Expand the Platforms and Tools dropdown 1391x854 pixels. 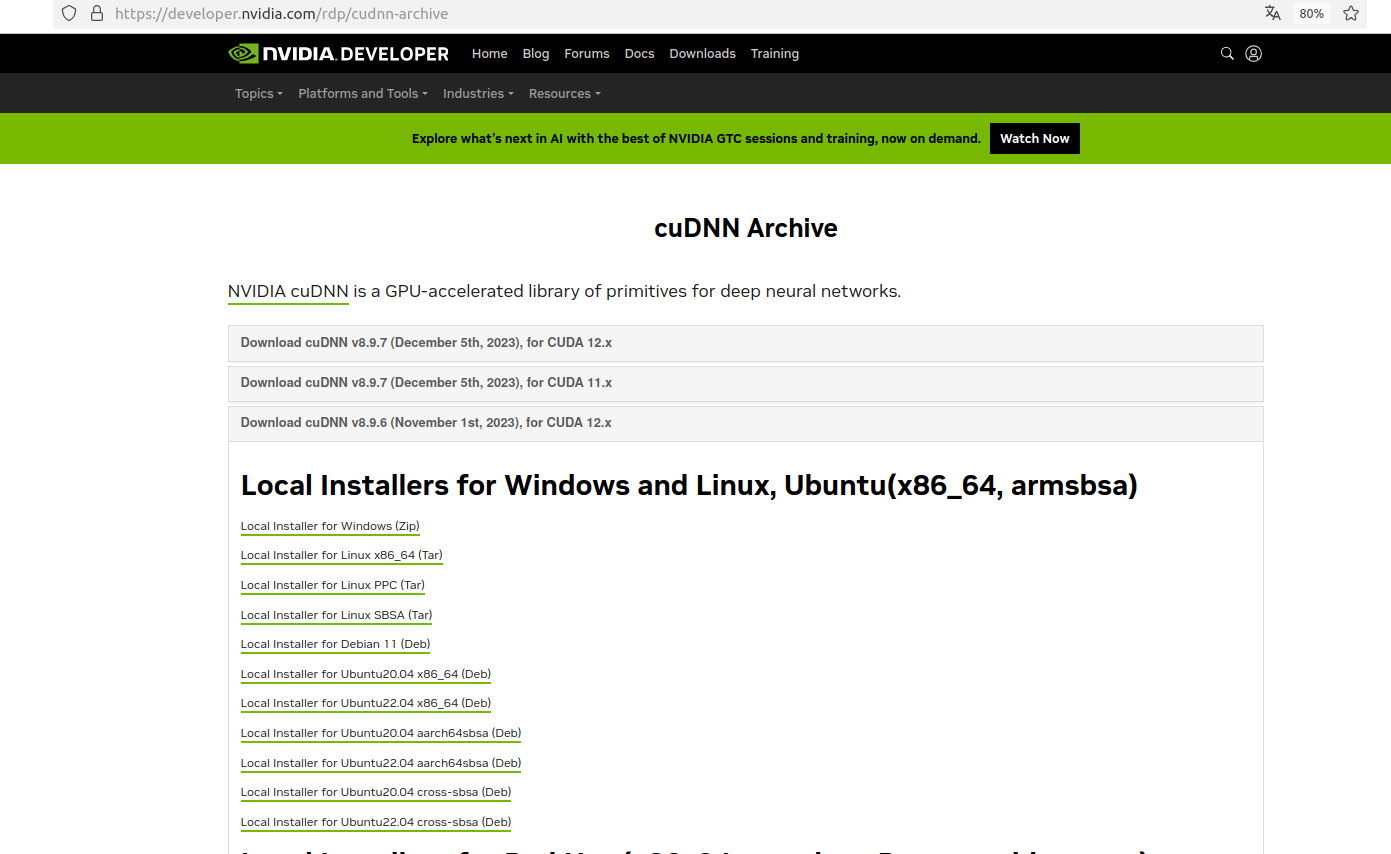click(363, 93)
